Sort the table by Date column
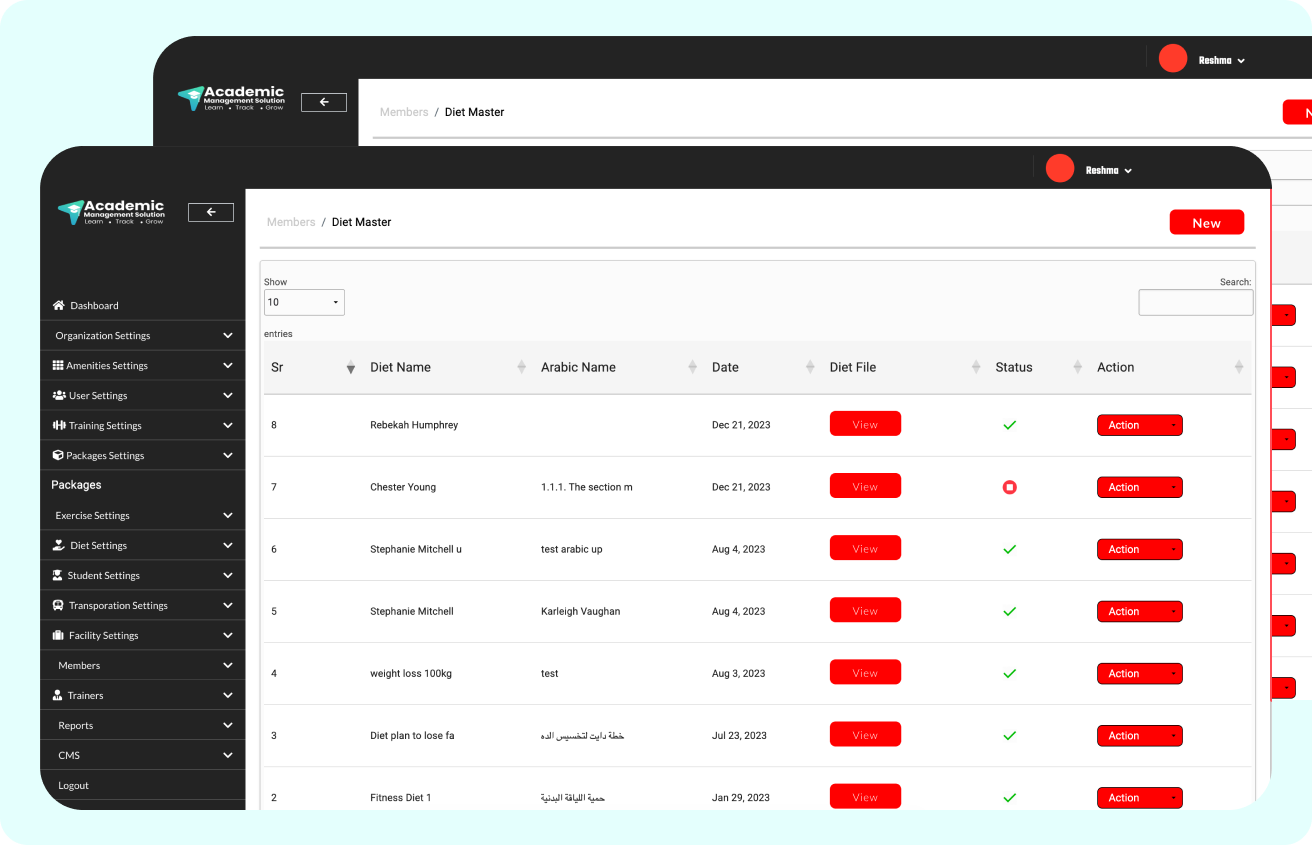Image resolution: width=1312 pixels, height=845 pixels. 725,367
